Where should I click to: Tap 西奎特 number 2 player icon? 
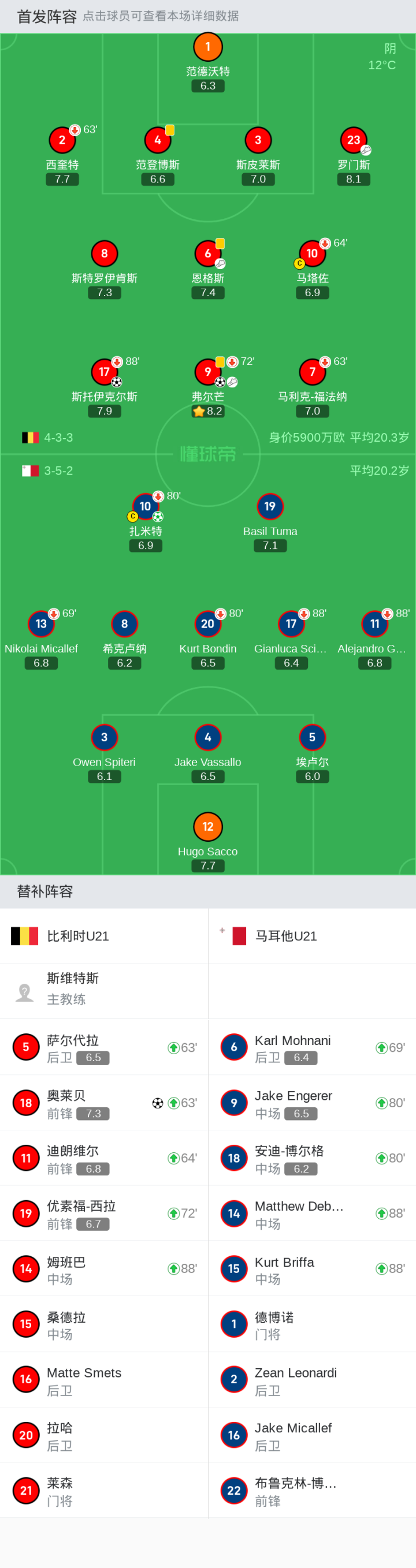click(x=62, y=140)
